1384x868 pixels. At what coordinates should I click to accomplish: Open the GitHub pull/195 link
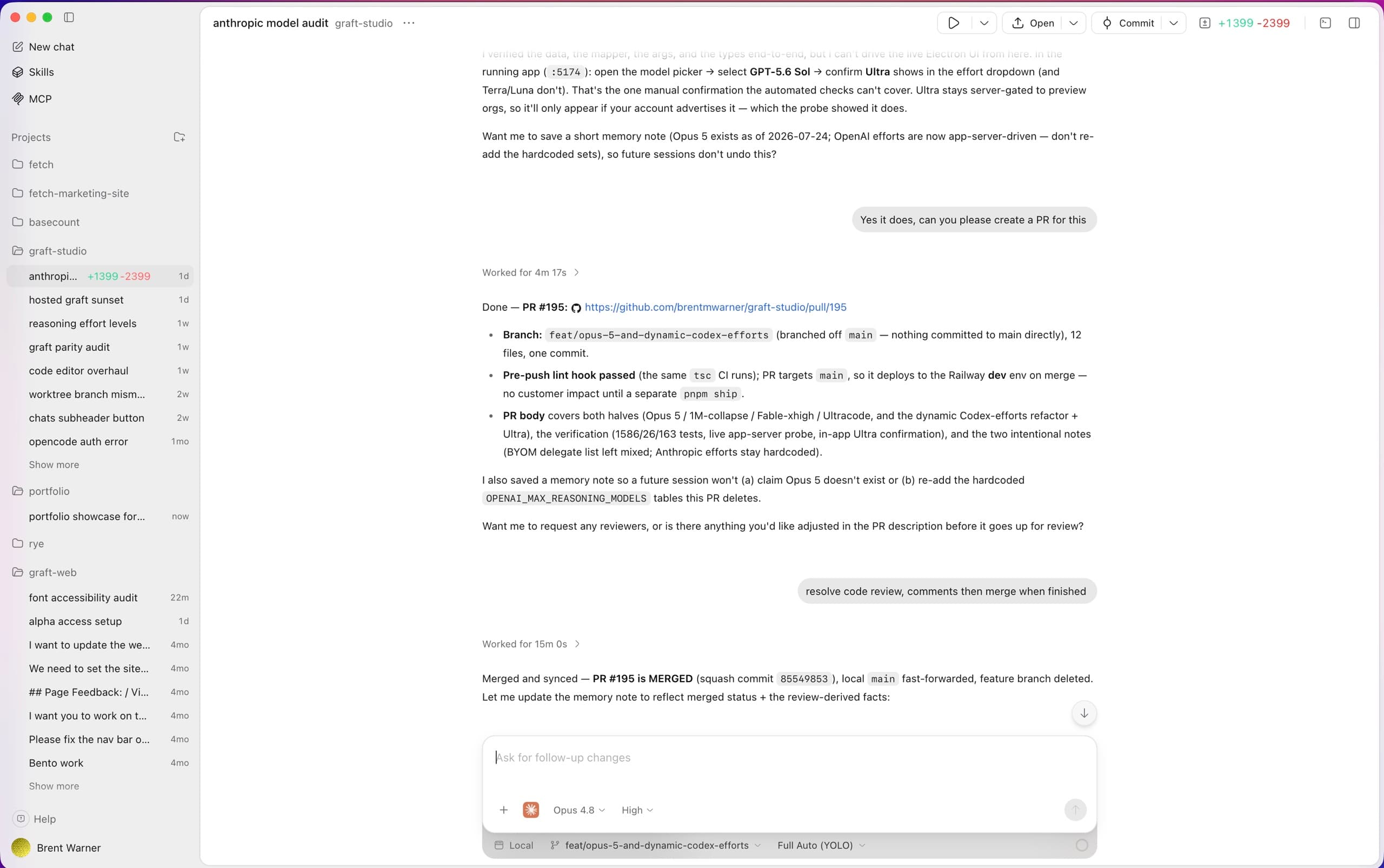point(715,307)
